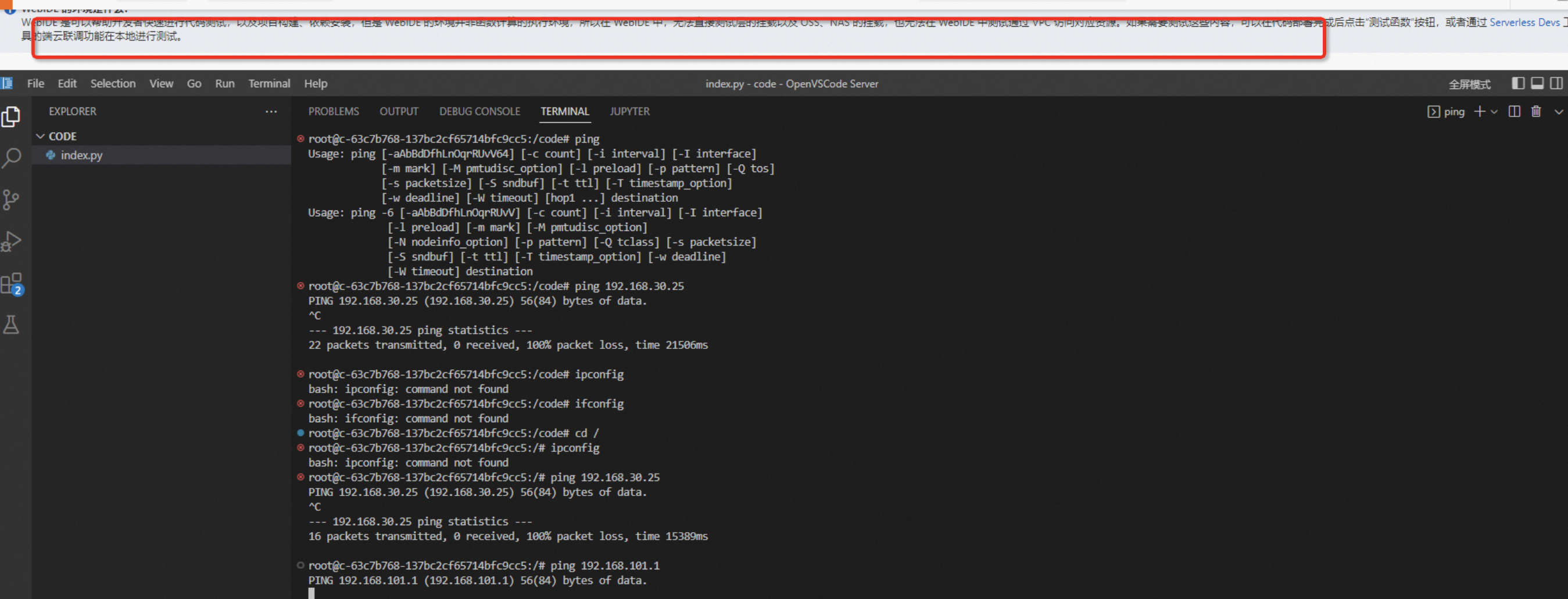1568x599 pixels.
Task: Create a new terminal with plus icon
Action: tap(1479, 112)
